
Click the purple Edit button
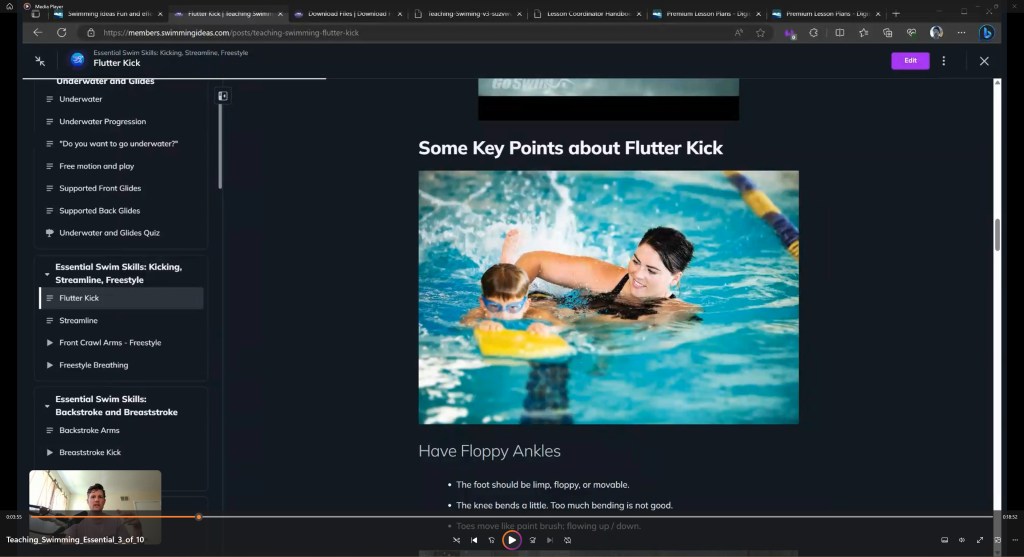point(910,61)
